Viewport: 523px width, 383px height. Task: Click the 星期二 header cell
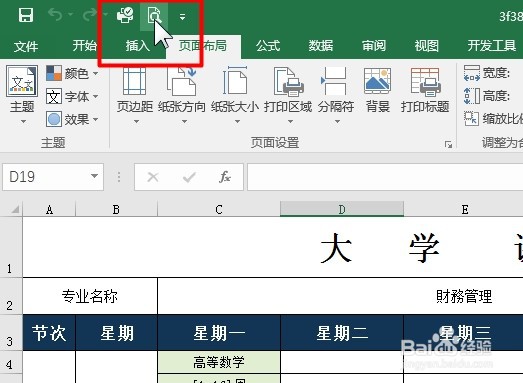[x=342, y=333]
